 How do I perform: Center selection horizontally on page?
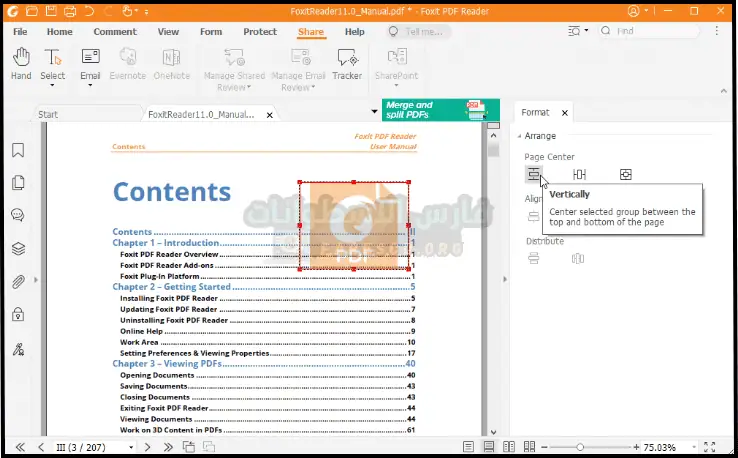[x=579, y=175]
